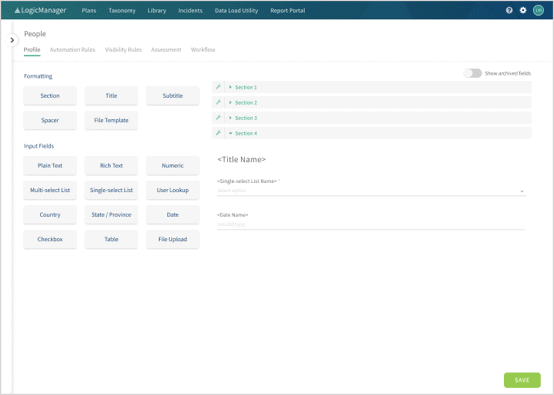
Task: Switch to the Assessment tab
Action: [x=166, y=50]
